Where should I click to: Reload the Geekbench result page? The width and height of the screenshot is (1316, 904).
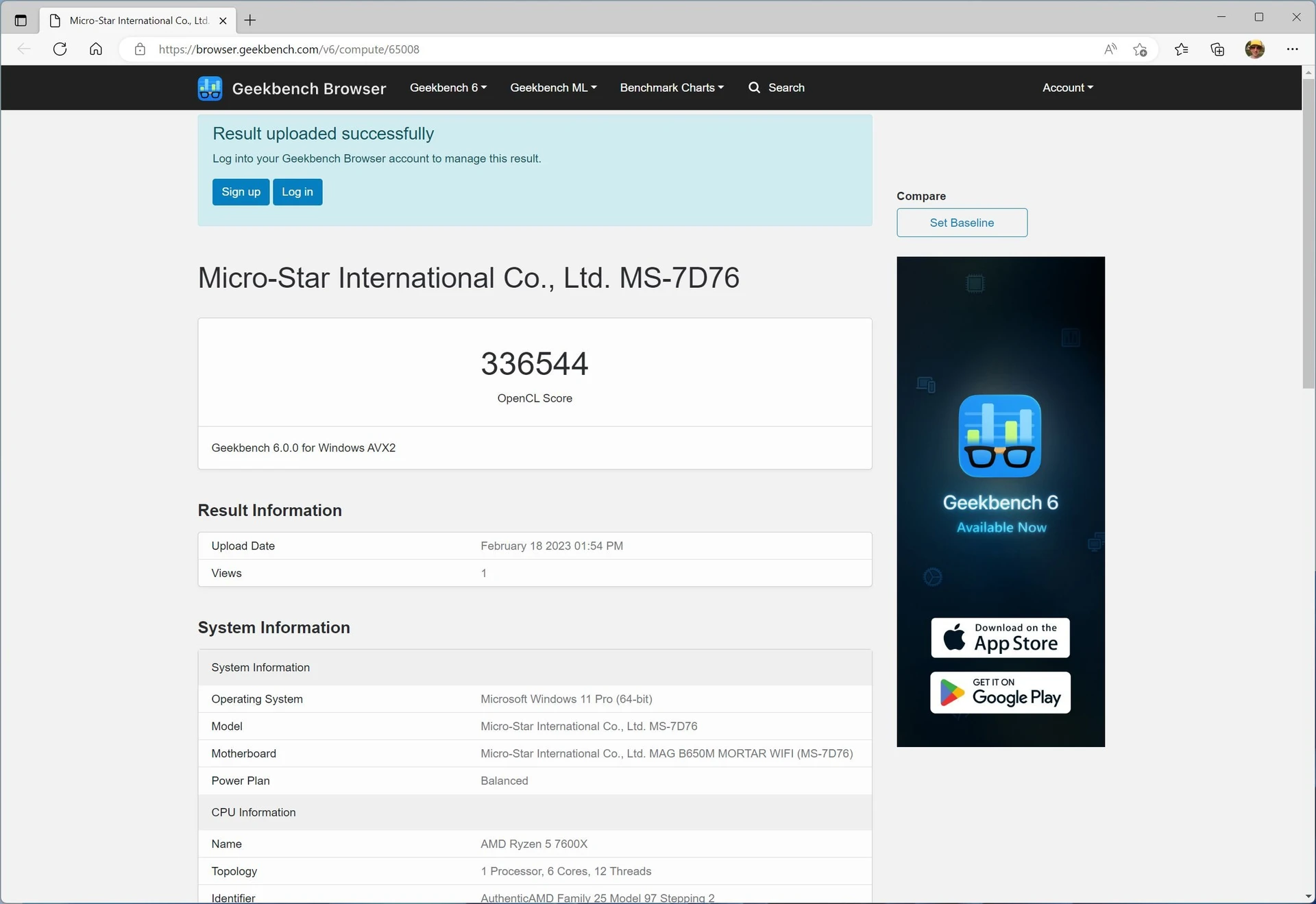[60, 49]
